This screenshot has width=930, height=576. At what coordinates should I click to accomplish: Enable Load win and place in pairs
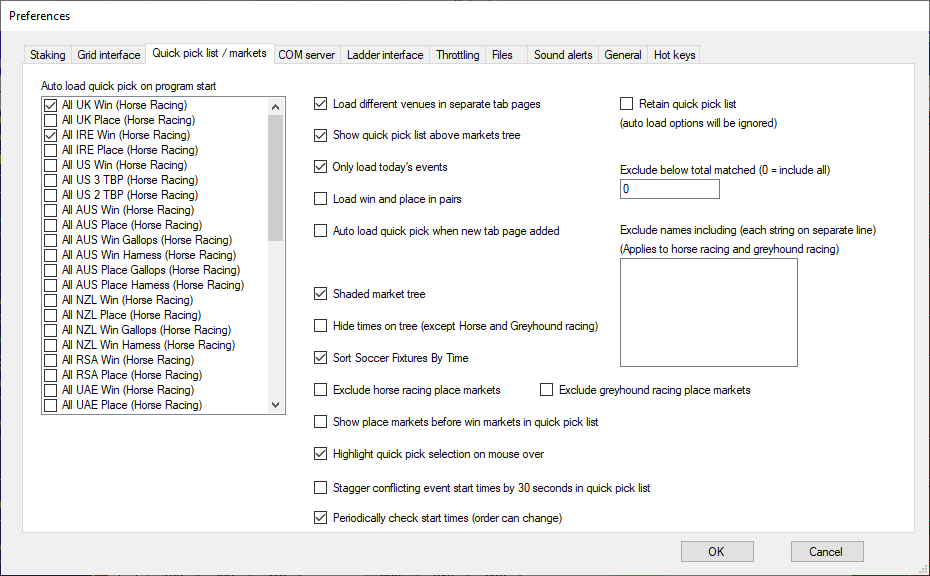point(320,199)
